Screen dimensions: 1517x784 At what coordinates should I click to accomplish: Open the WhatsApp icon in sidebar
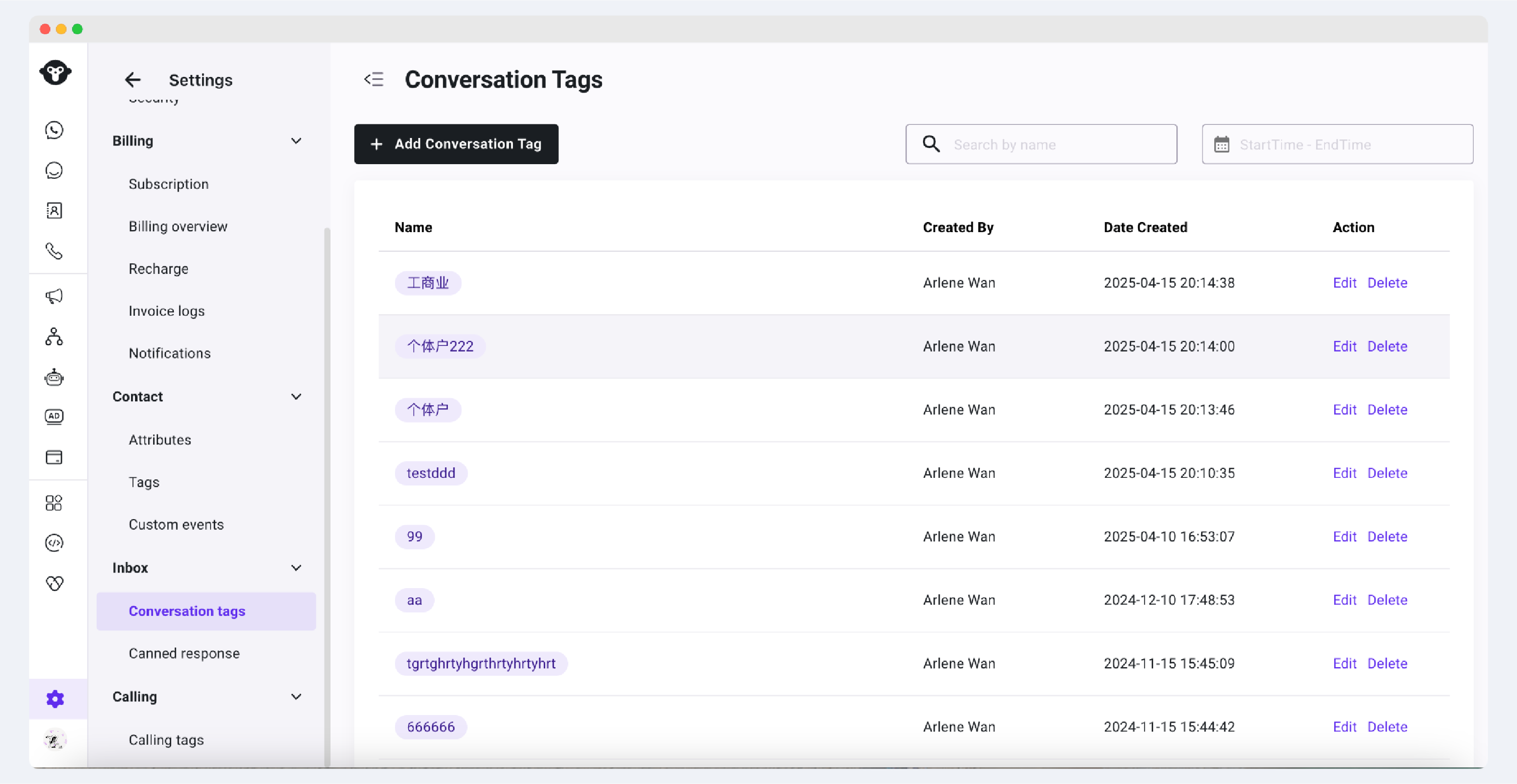click(x=54, y=130)
